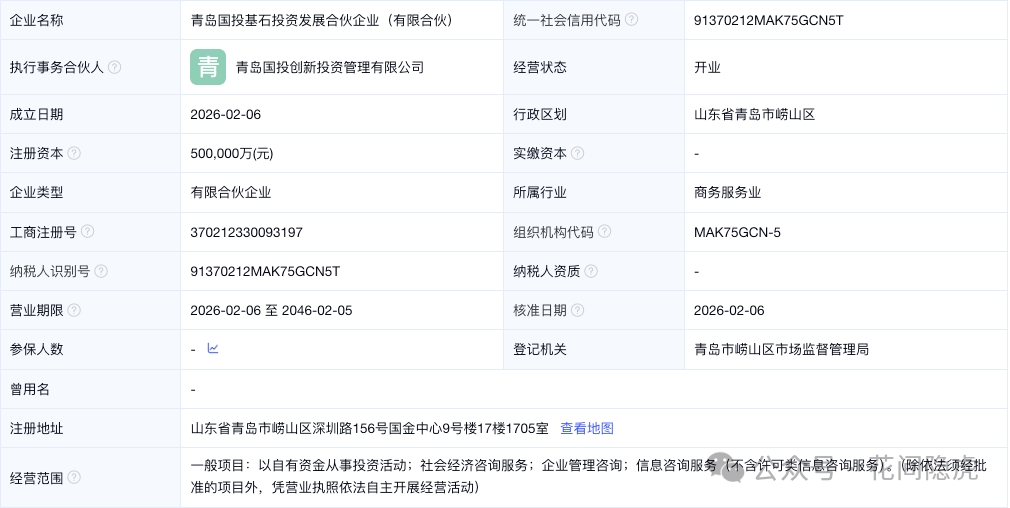Image resolution: width=1010 pixels, height=508 pixels.
Task: Click help icon next to 纳税人识别号
Action: tap(100, 271)
